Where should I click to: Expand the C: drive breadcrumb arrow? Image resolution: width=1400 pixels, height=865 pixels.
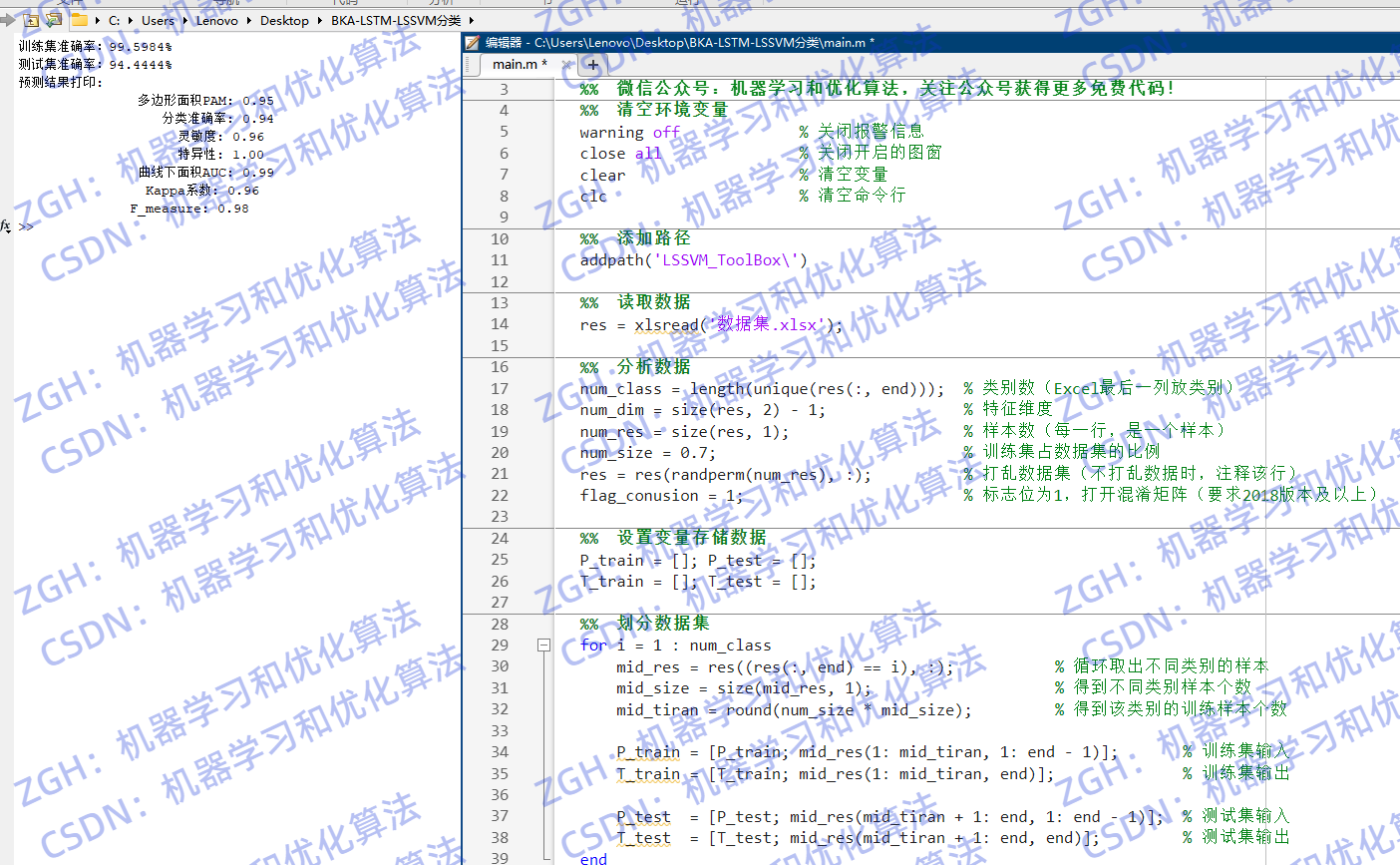point(130,20)
